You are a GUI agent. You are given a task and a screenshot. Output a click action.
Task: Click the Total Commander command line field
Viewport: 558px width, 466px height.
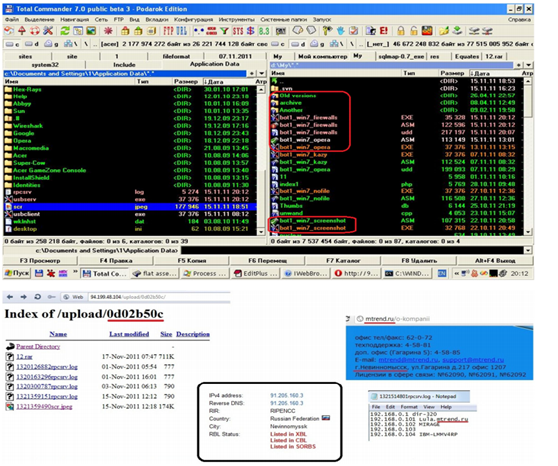point(352,250)
